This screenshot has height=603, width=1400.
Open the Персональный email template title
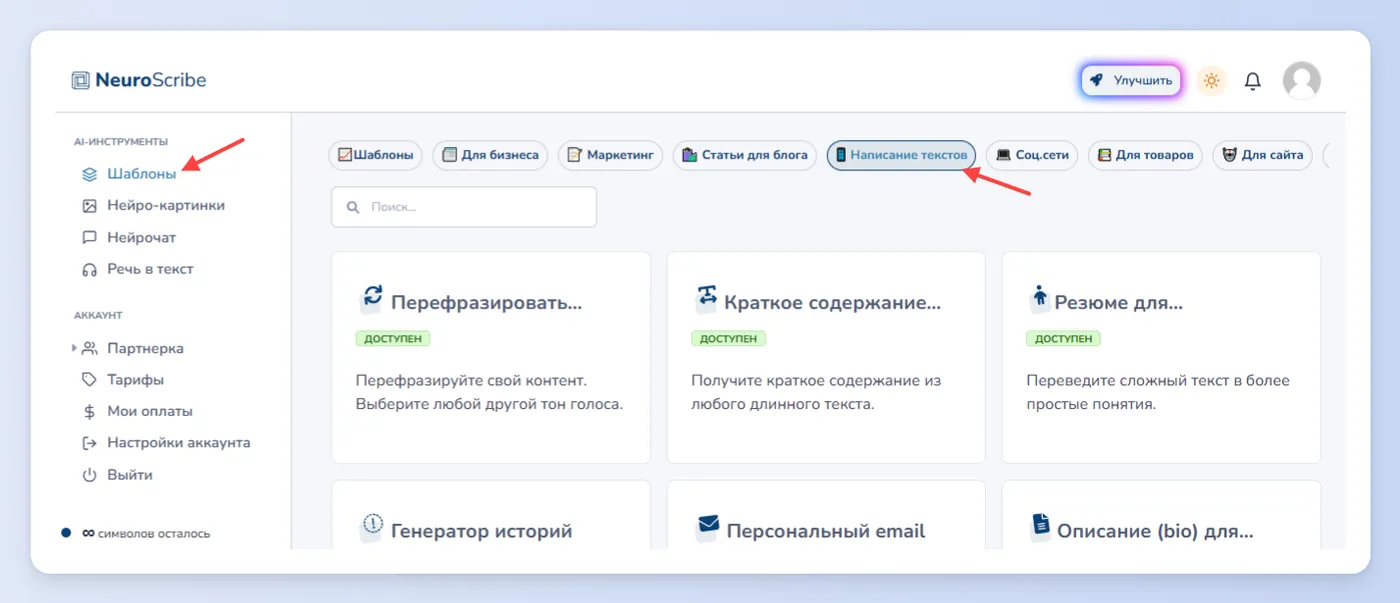[x=826, y=531]
